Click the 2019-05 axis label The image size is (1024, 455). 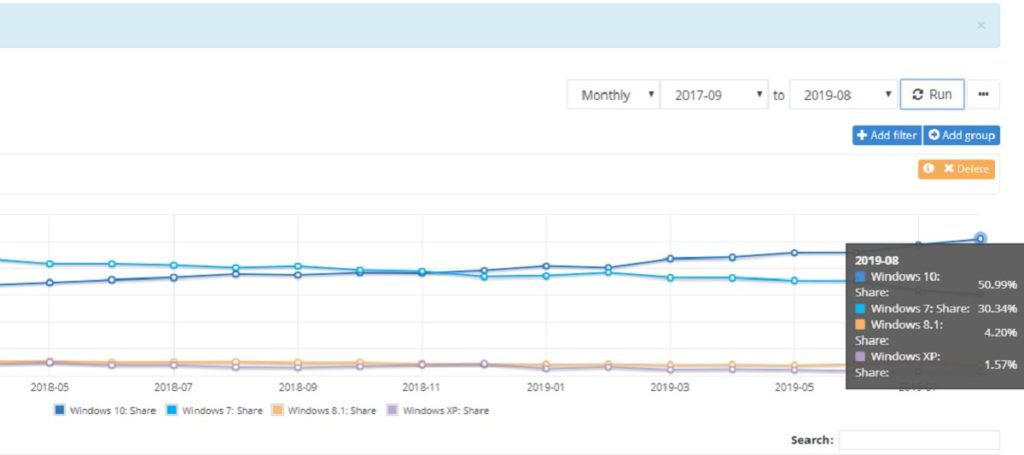(794, 387)
